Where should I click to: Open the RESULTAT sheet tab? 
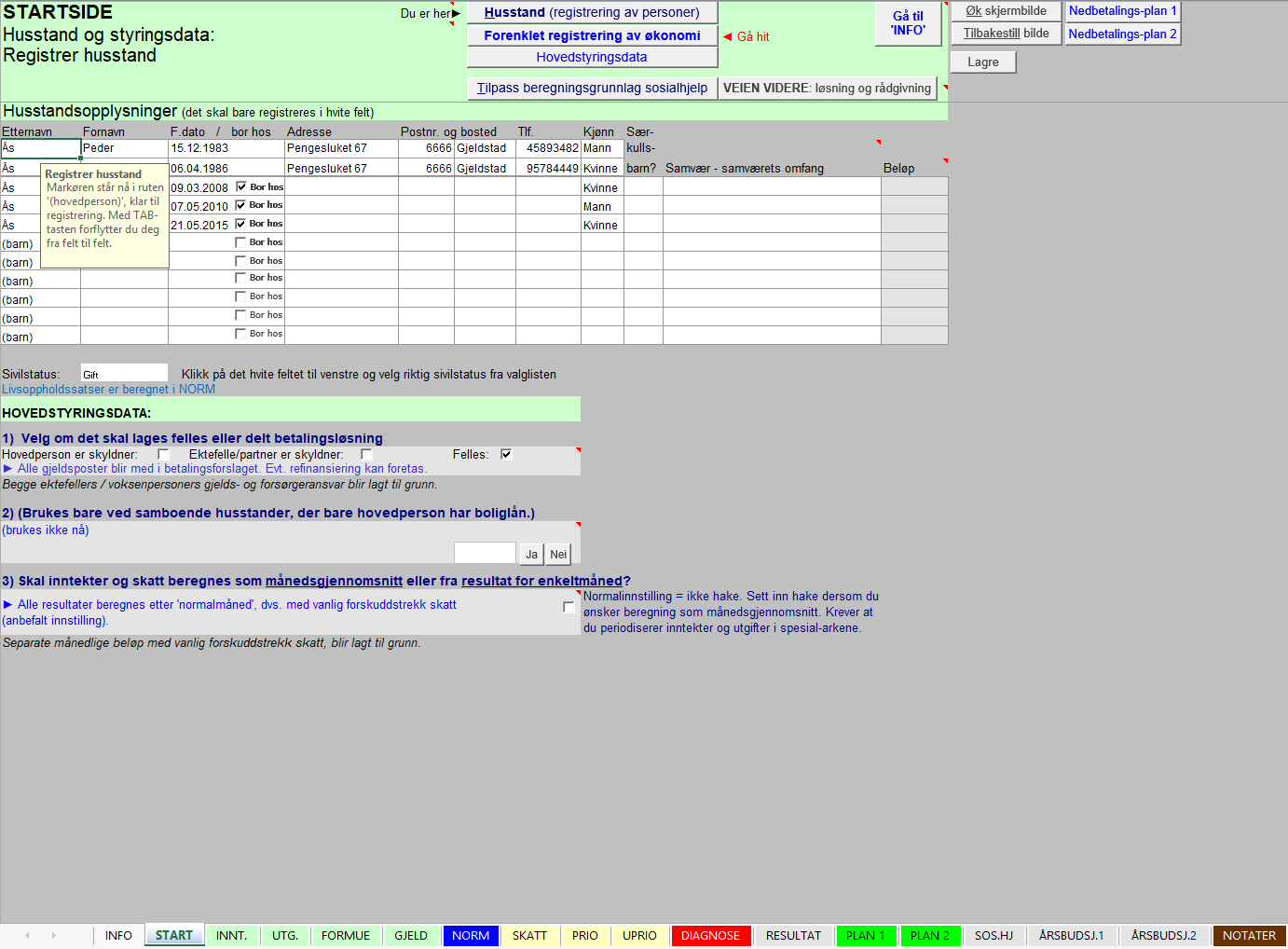coord(794,936)
